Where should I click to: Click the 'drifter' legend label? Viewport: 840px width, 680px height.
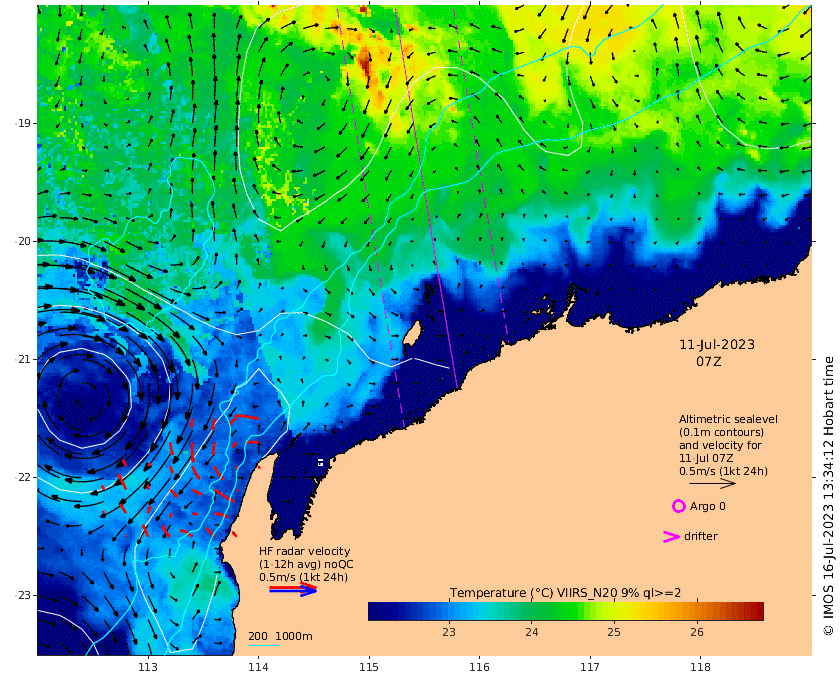click(701, 536)
